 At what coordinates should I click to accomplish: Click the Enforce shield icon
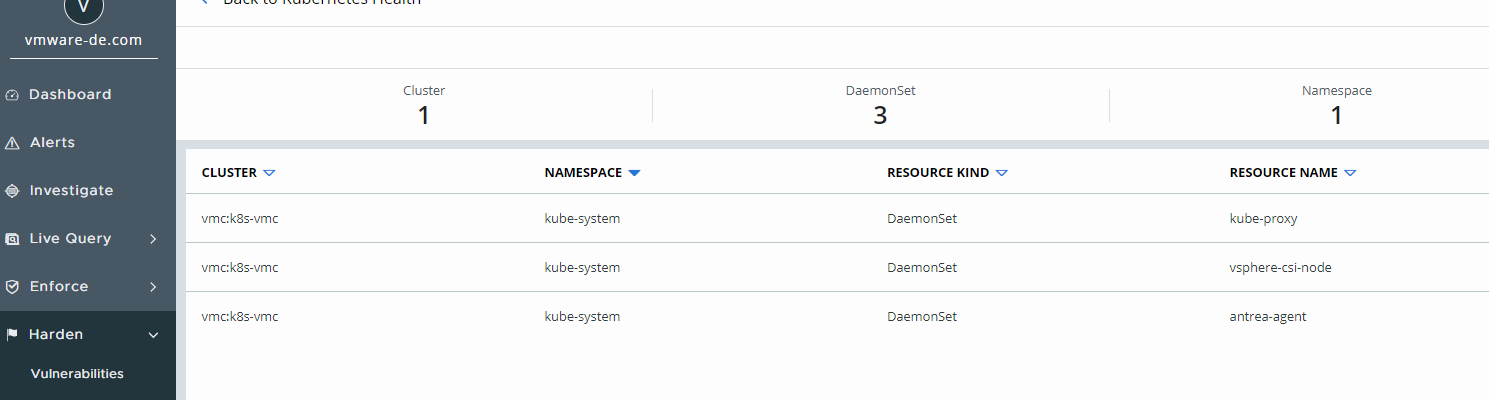(x=12, y=287)
